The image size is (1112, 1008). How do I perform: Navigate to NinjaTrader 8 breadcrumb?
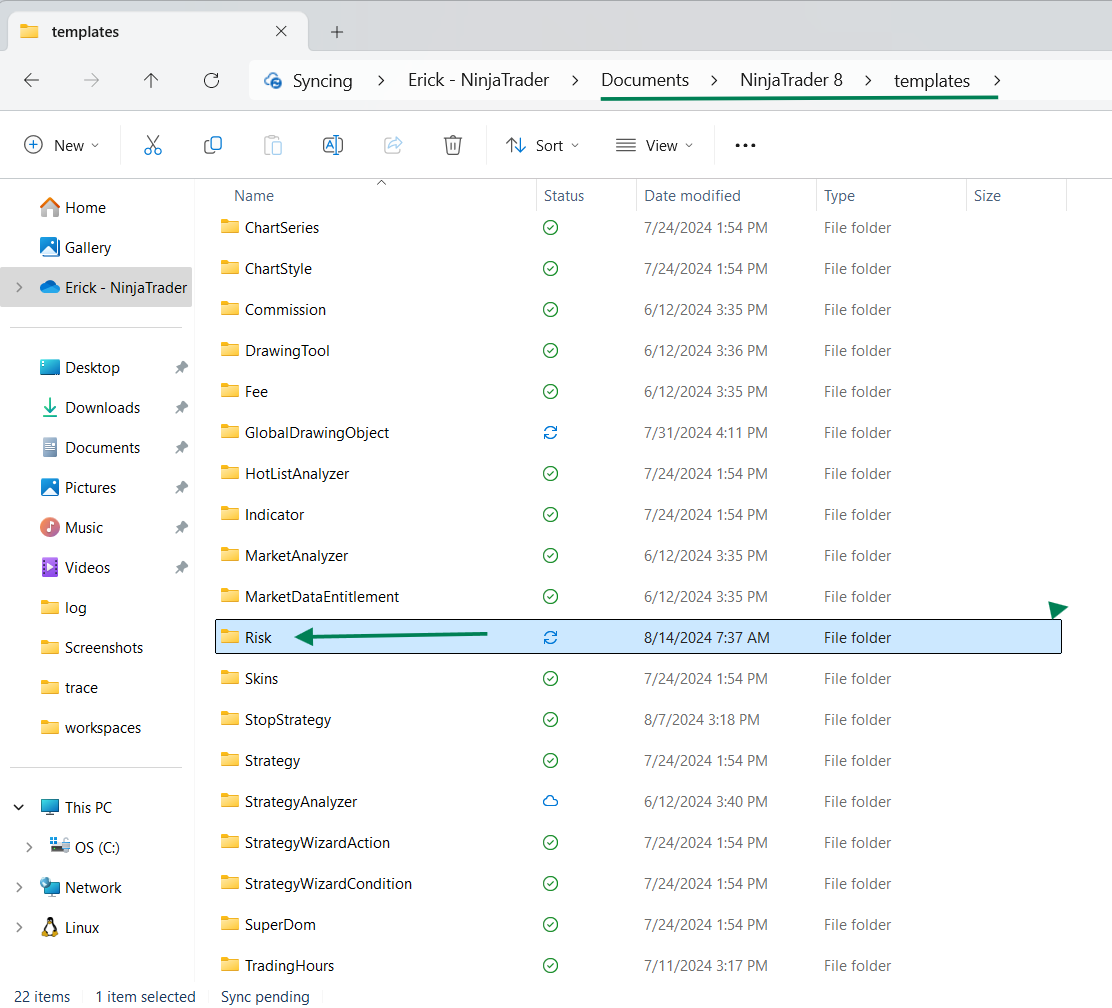pyautogui.click(x=791, y=80)
